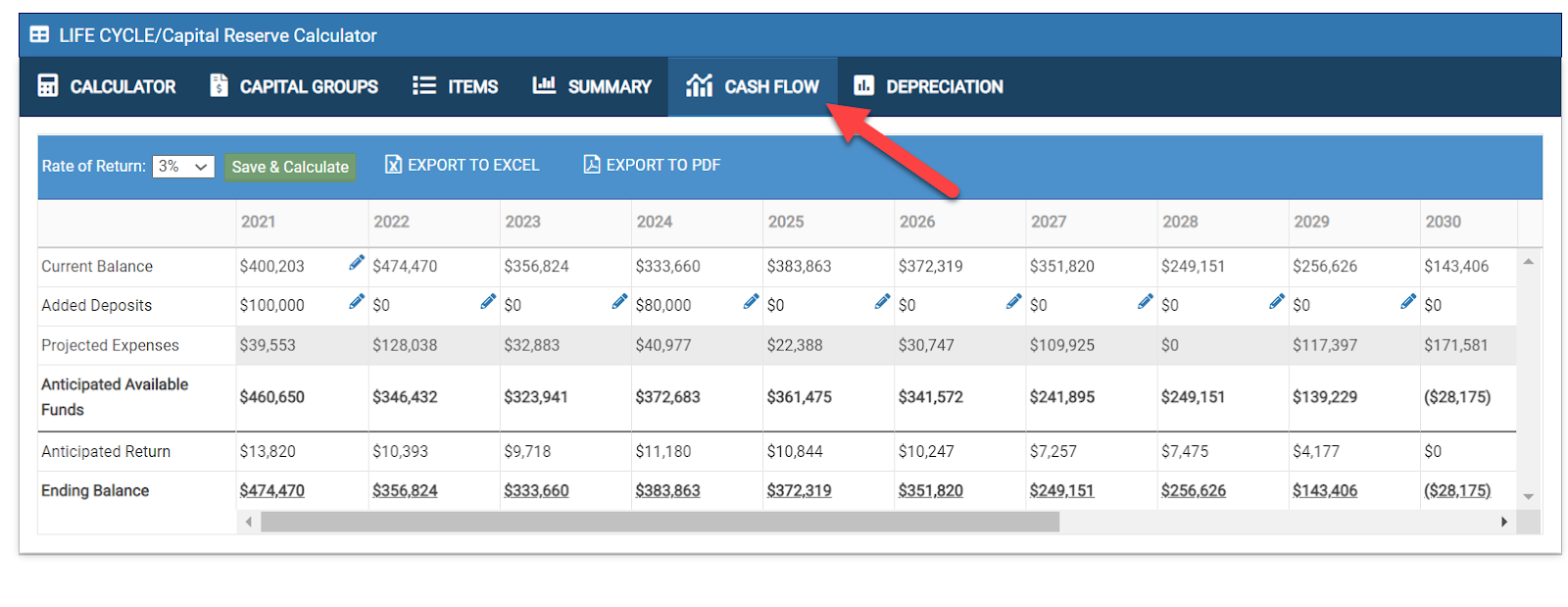Image resolution: width=1568 pixels, height=607 pixels.
Task: Click pencil icon for 2026 Added Deposits
Action: [x=1013, y=301]
